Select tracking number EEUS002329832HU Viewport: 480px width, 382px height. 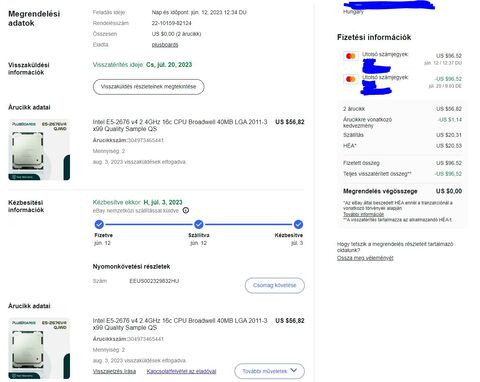coord(154,281)
